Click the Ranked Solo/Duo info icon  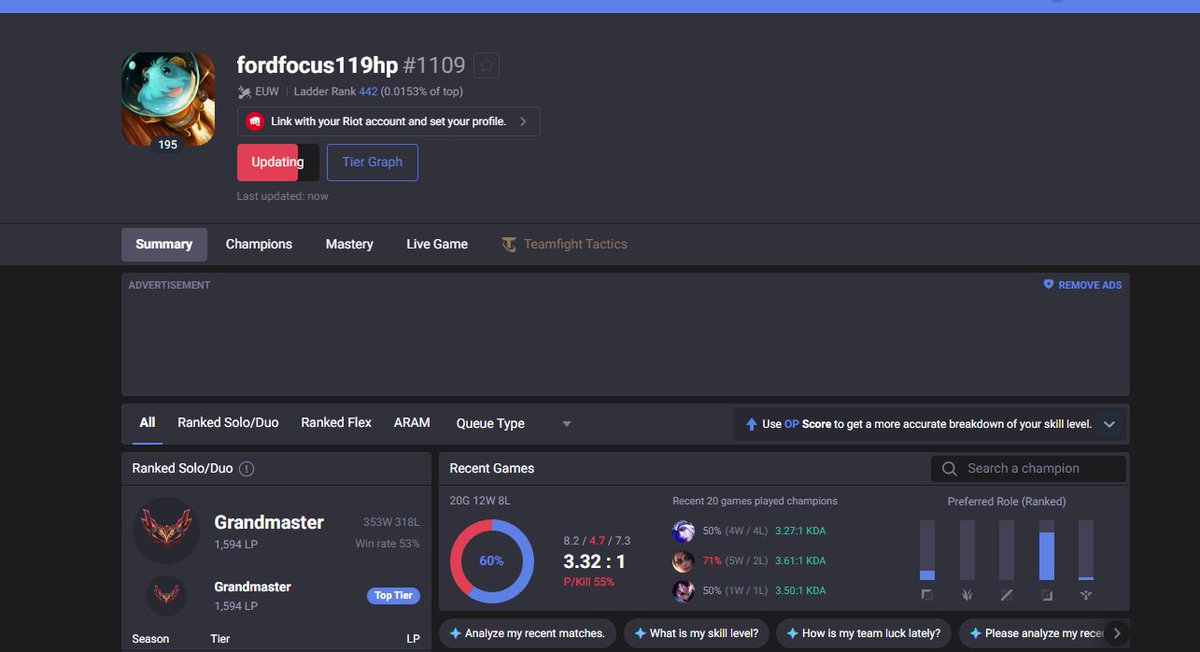pos(246,469)
